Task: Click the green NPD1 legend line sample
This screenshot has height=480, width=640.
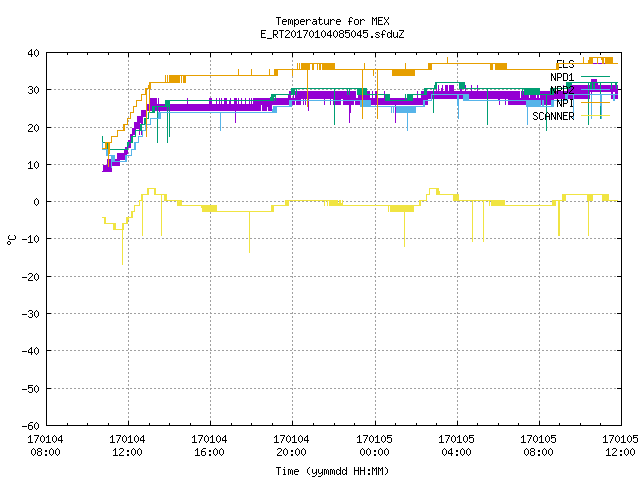Action: [595, 76]
